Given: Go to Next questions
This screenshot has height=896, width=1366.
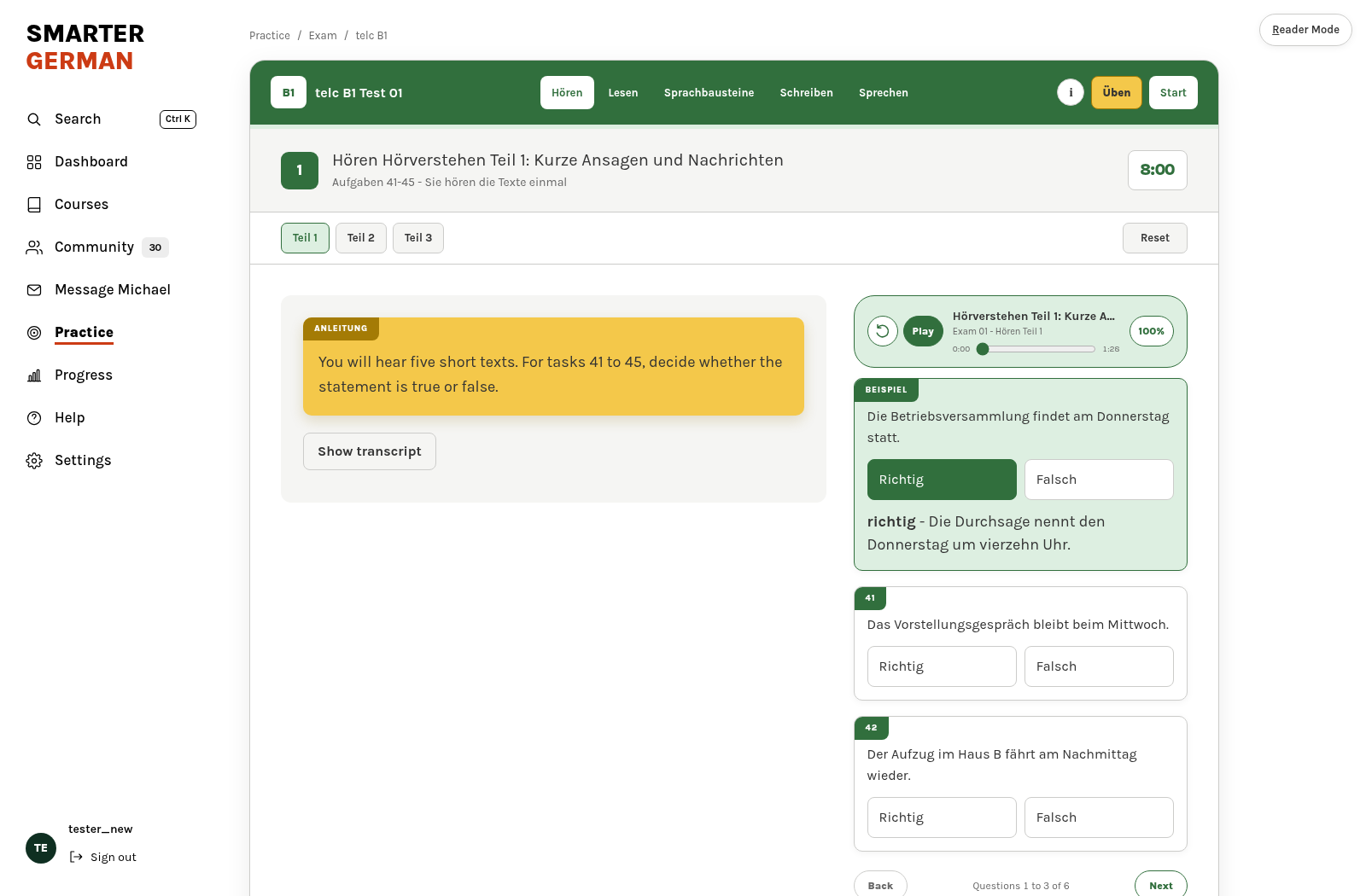Looking at the screenshot, I should click(x=1161, y=885).
